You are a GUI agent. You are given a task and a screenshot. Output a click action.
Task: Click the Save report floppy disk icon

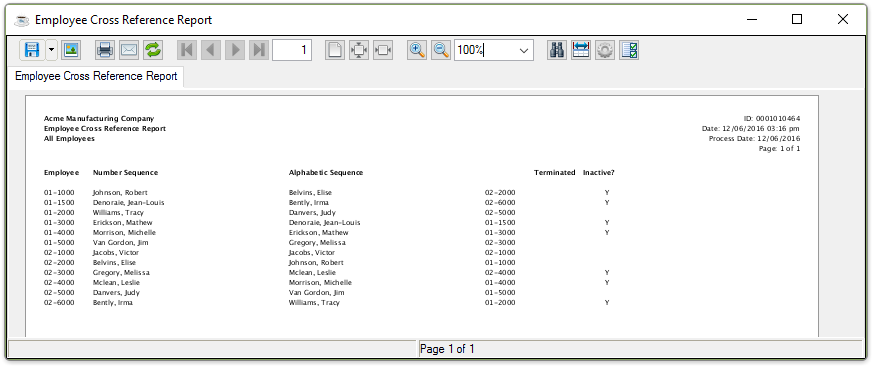tap(32, 50)
